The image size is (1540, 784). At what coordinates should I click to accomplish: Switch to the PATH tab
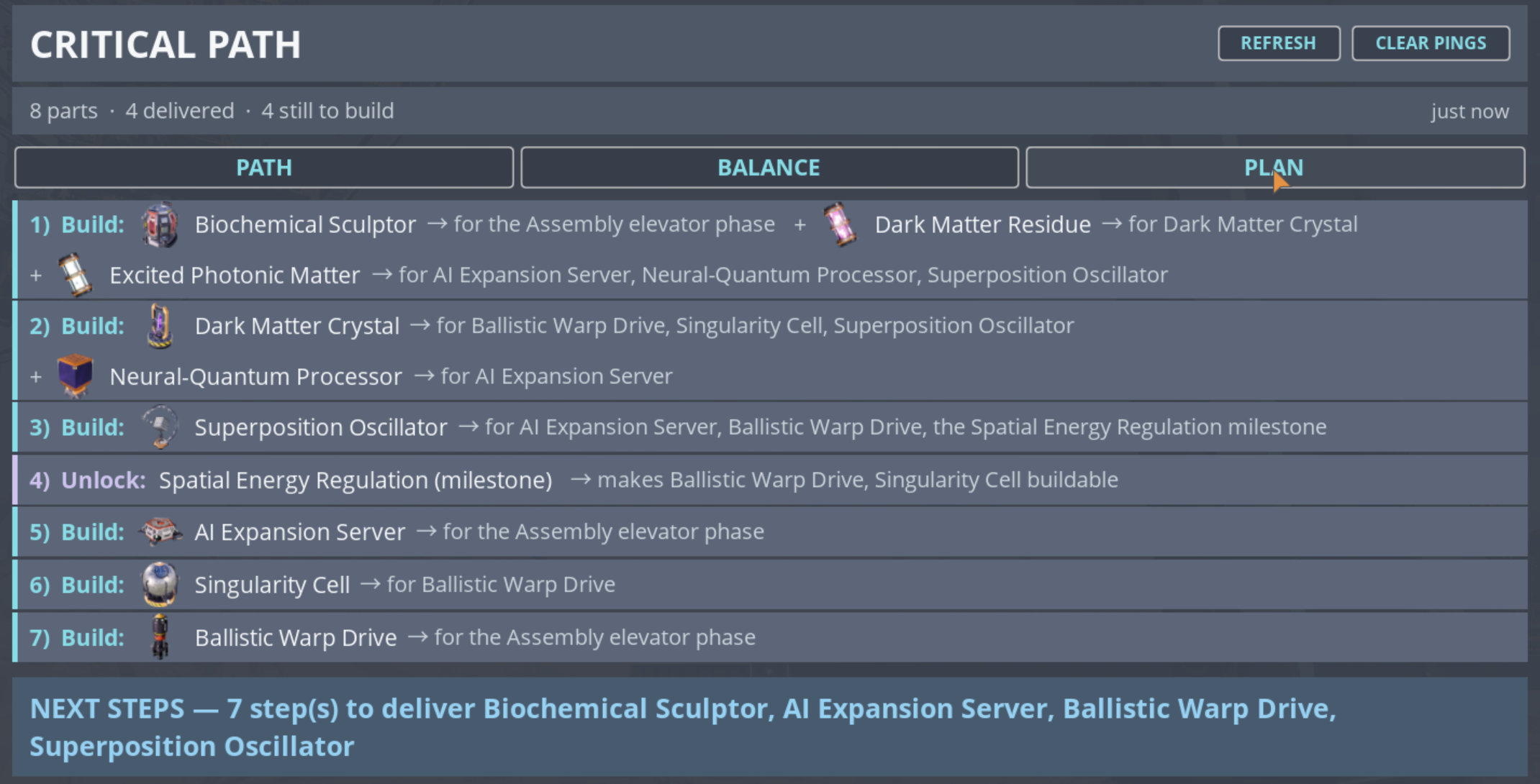coord(264,168)
